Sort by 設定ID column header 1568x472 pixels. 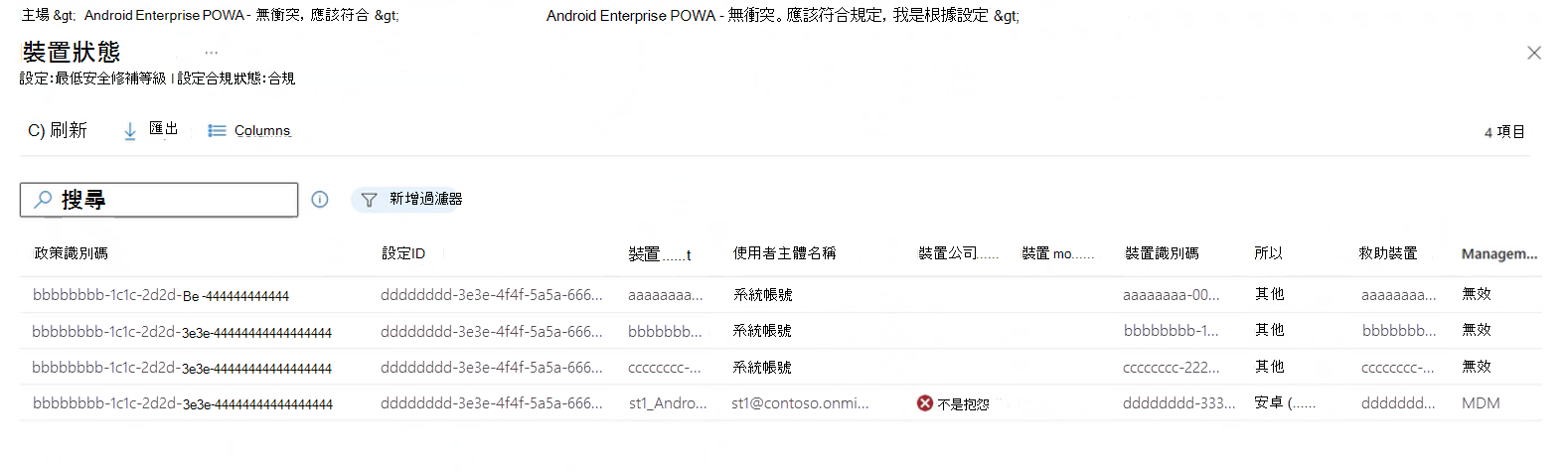pos(403,253)
